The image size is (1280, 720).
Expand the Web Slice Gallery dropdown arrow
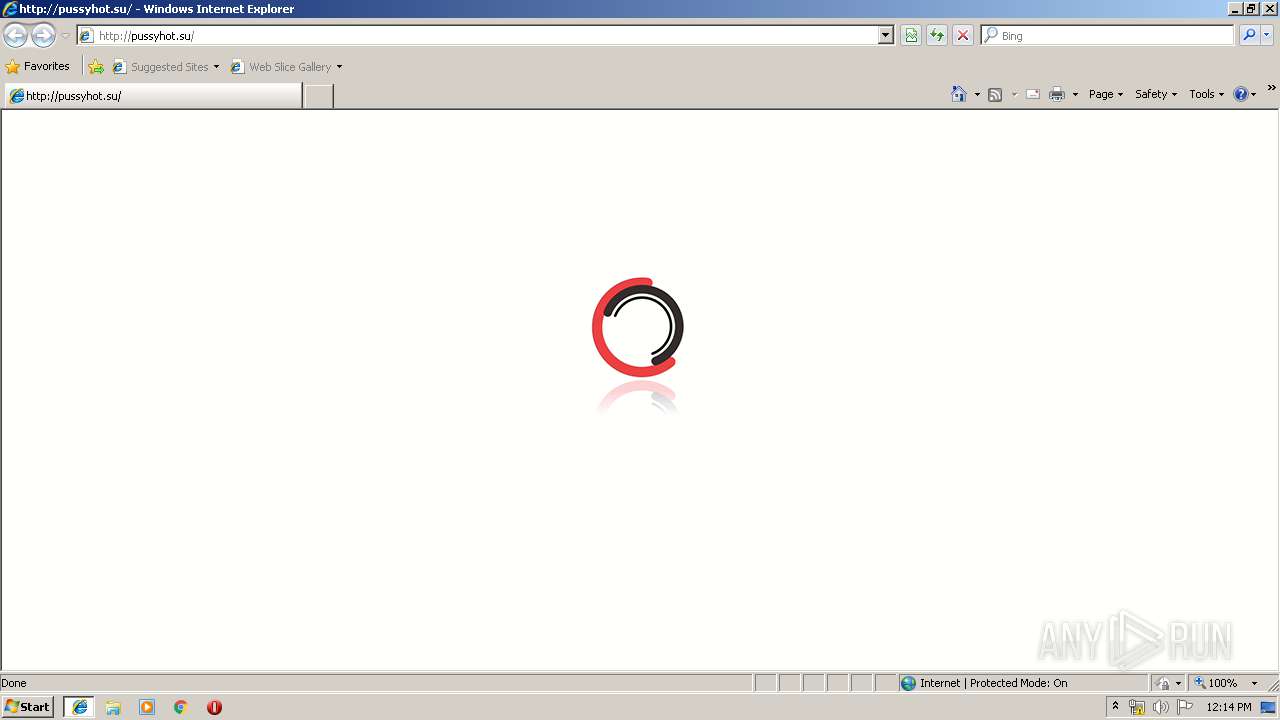[339, 67]
